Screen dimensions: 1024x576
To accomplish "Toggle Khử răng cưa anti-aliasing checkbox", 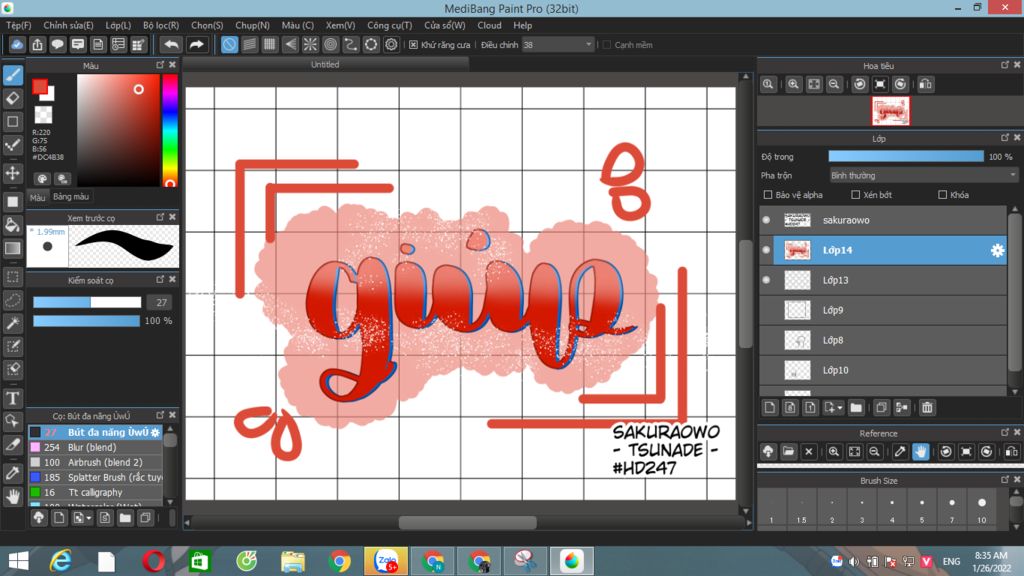I will (x=413, y=44).
